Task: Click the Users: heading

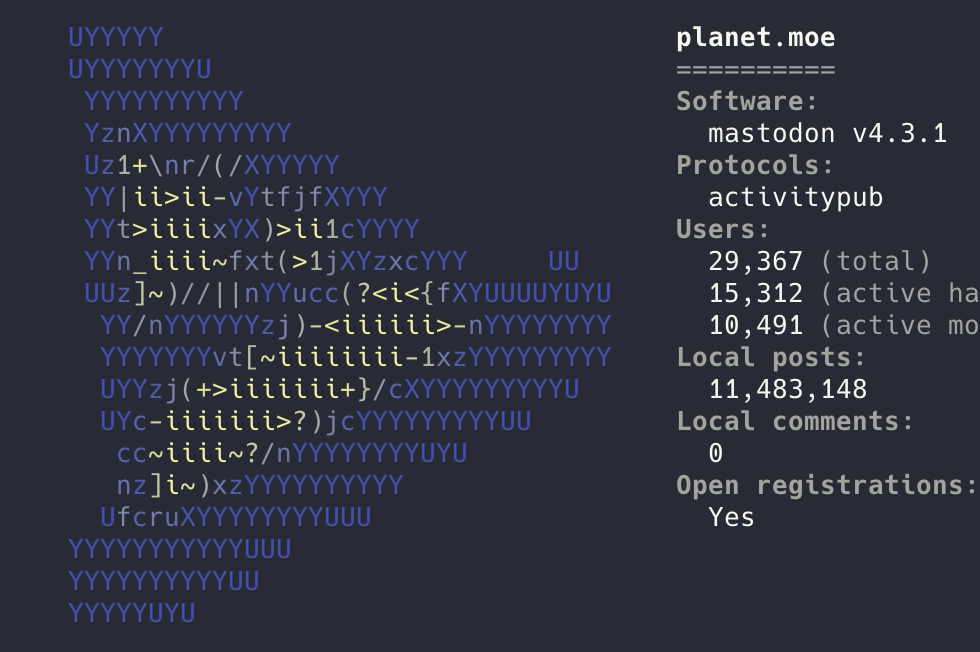Action: coord(723,229)
